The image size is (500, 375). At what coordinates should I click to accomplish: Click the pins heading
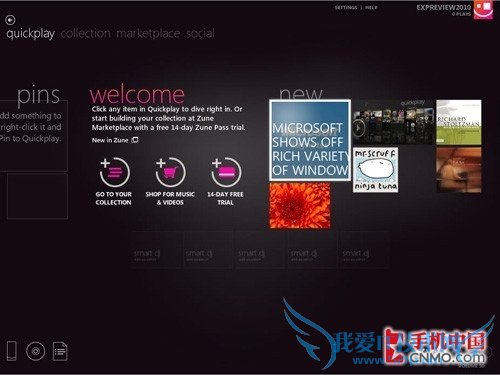tap(38, 95)
